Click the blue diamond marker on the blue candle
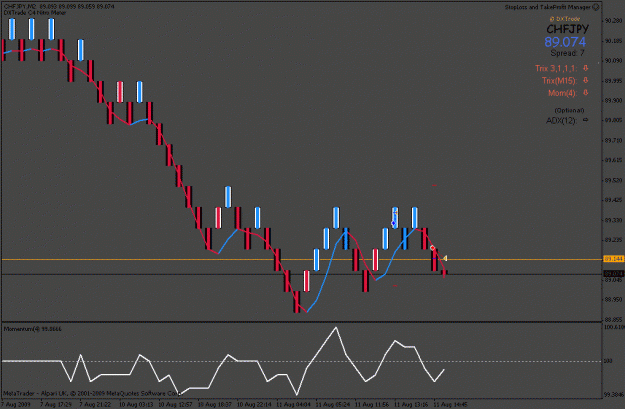This screenshot has height=409, width=625. point(393,224)
